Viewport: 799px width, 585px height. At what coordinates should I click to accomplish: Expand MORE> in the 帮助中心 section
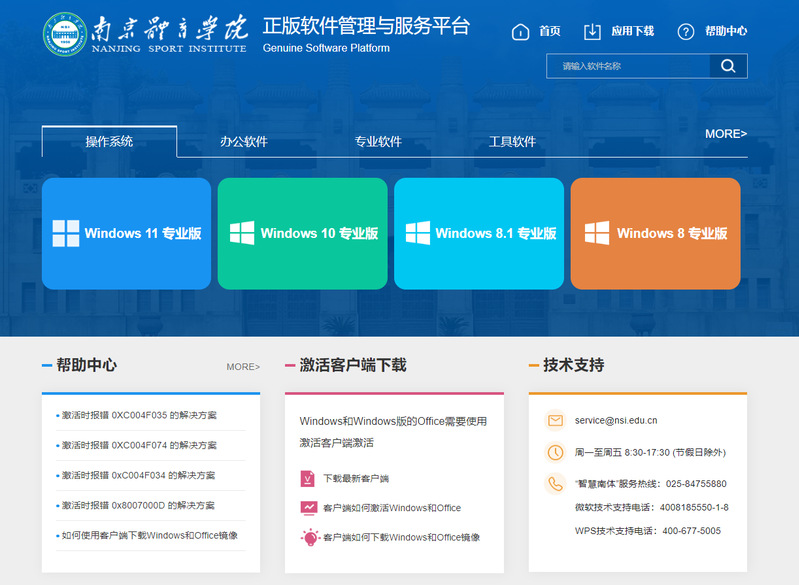click(x=242, y=367)
